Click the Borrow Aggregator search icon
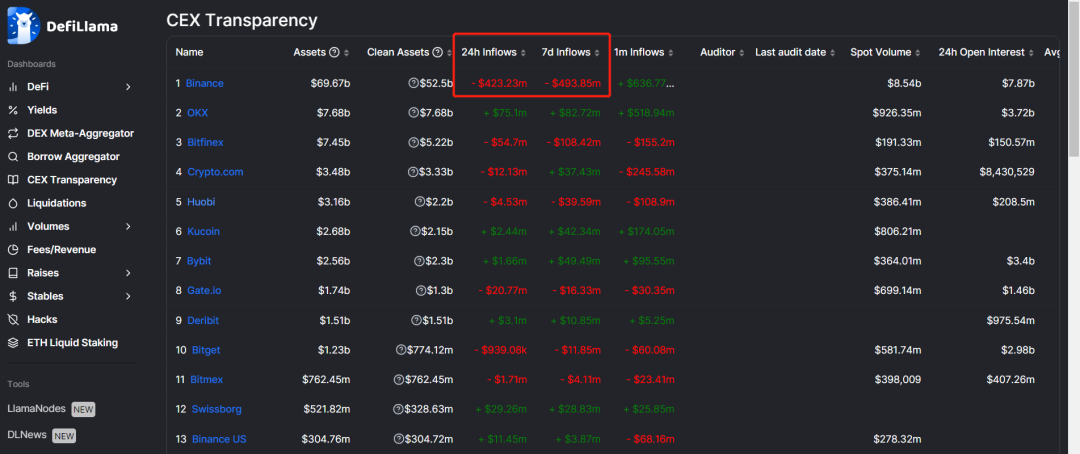Image resolution: width=1080 pixels, height=454 pixels. 12,156
